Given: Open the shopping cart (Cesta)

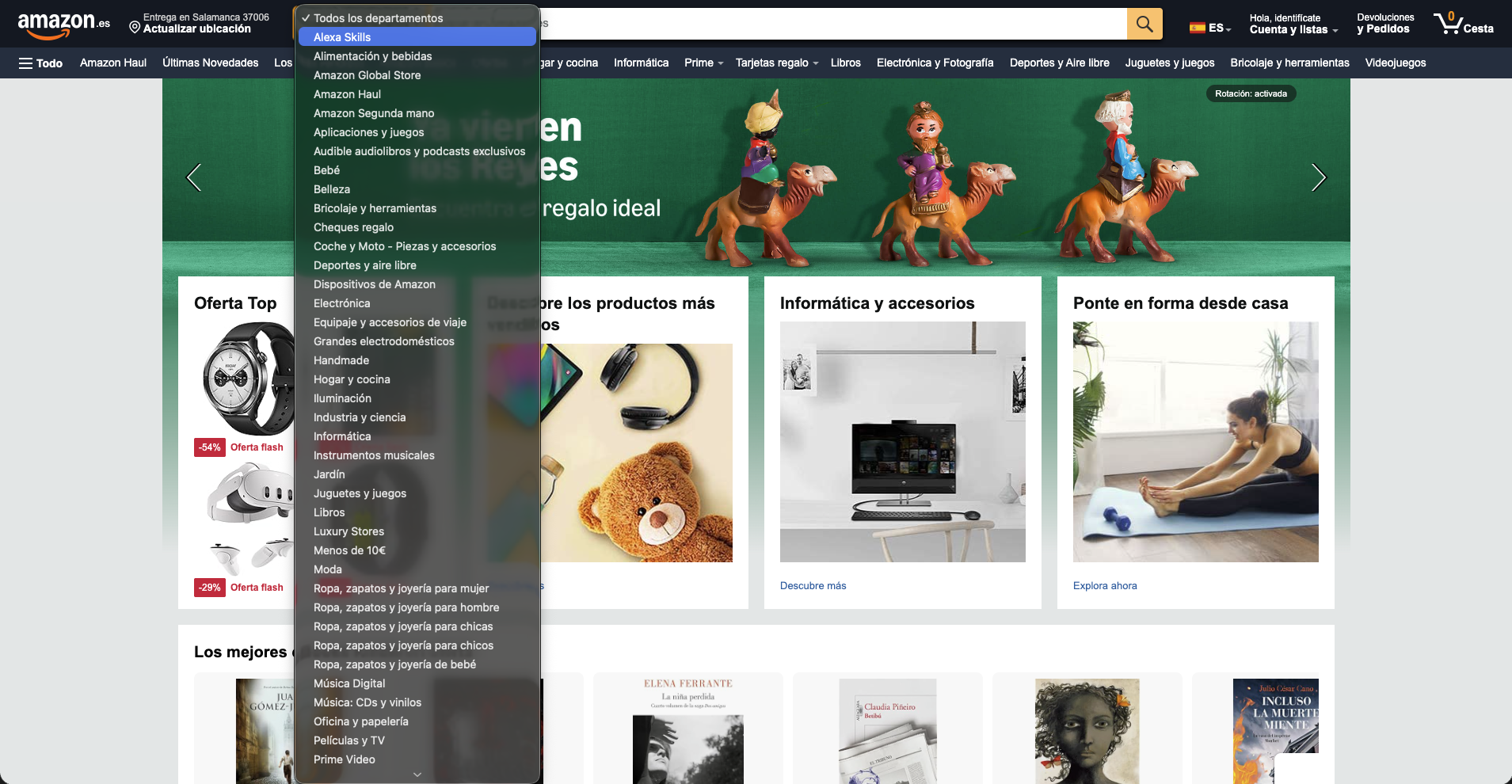Looking at the screenshot, I should tap(1463, 24).
